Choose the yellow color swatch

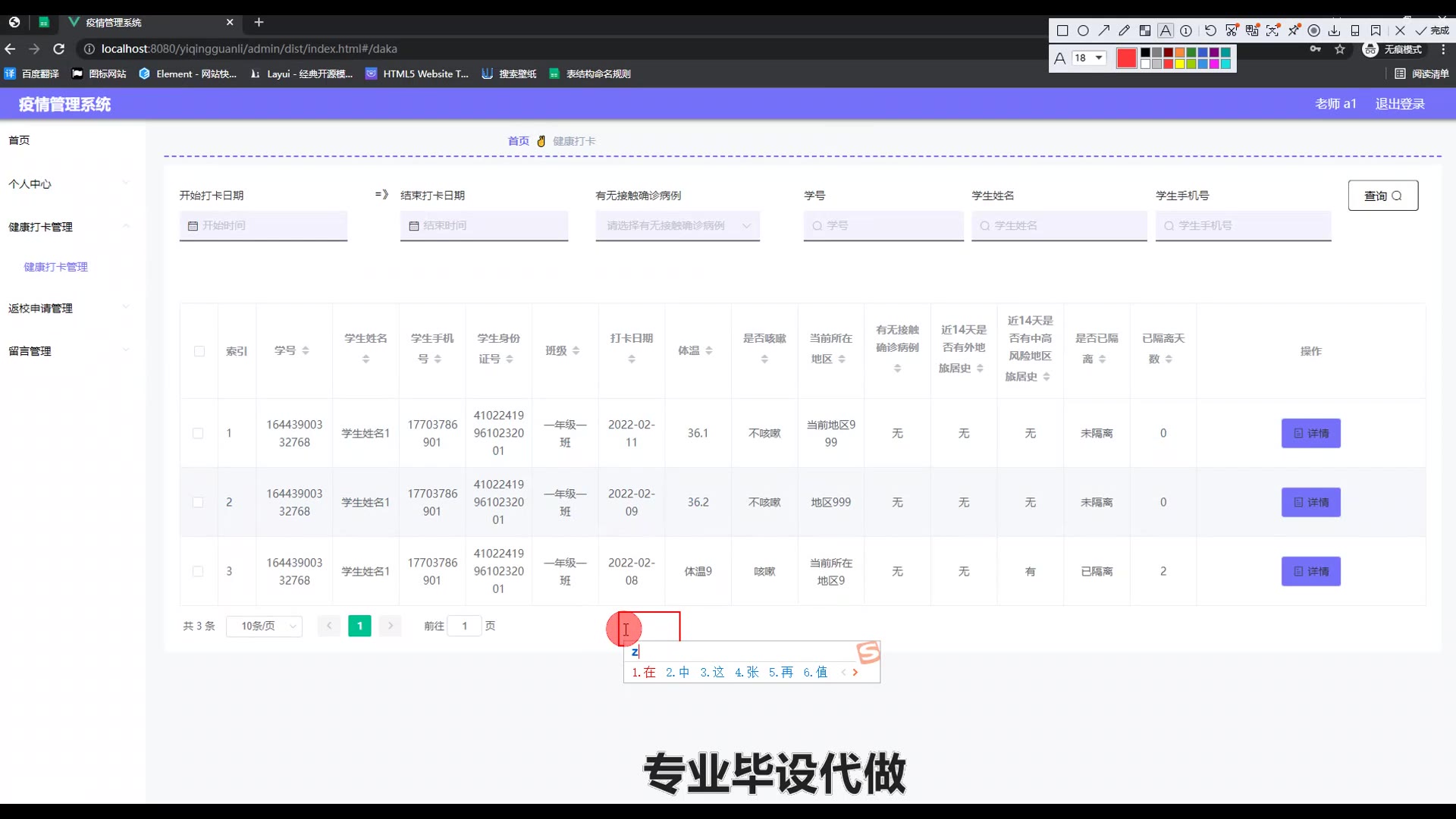[1180, 64]
